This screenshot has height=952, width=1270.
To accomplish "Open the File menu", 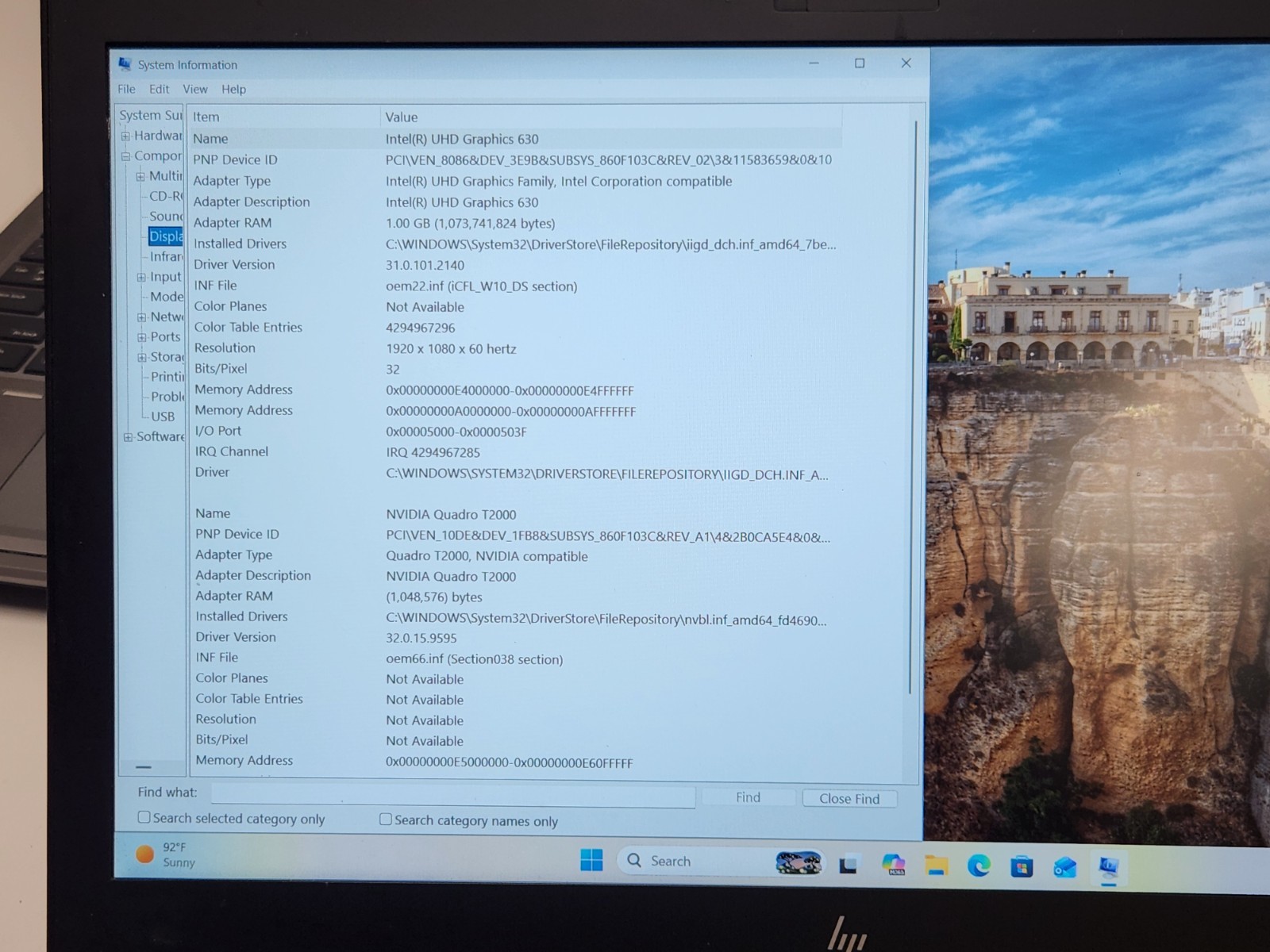I will click(x=126, y=89).
